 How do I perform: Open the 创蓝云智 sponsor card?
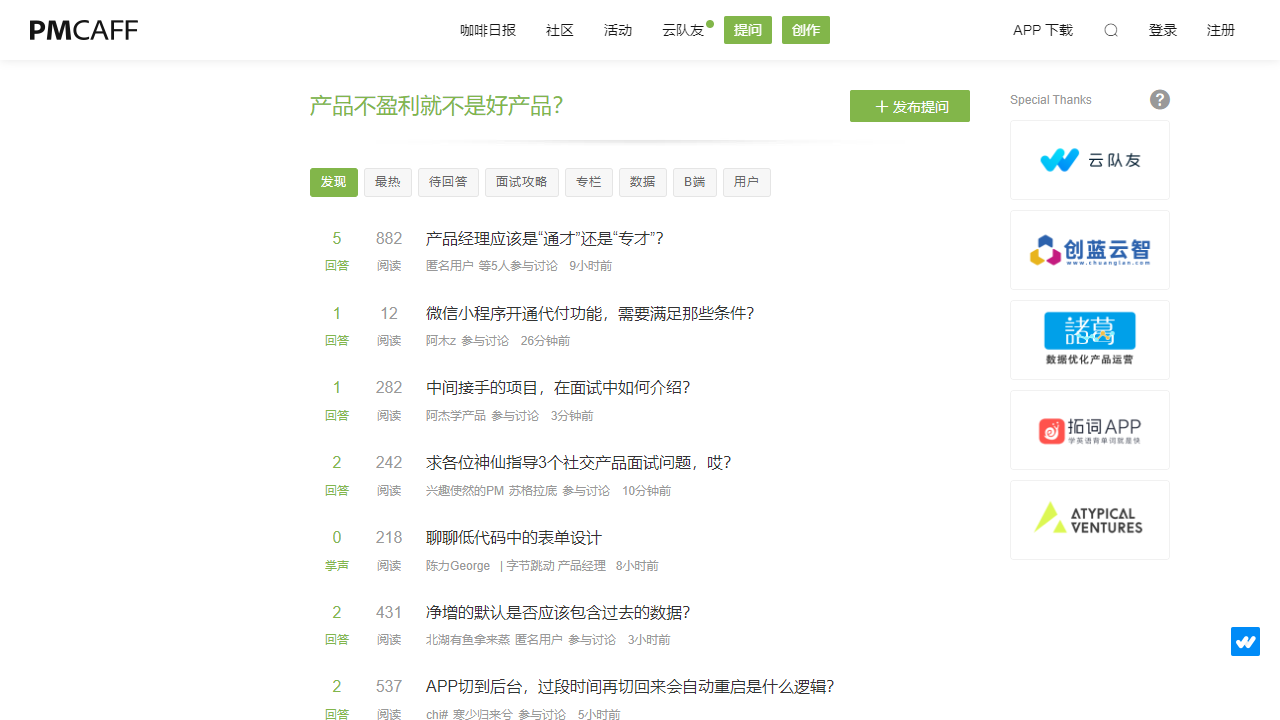pyautogui.click(x=1090, y=250)
